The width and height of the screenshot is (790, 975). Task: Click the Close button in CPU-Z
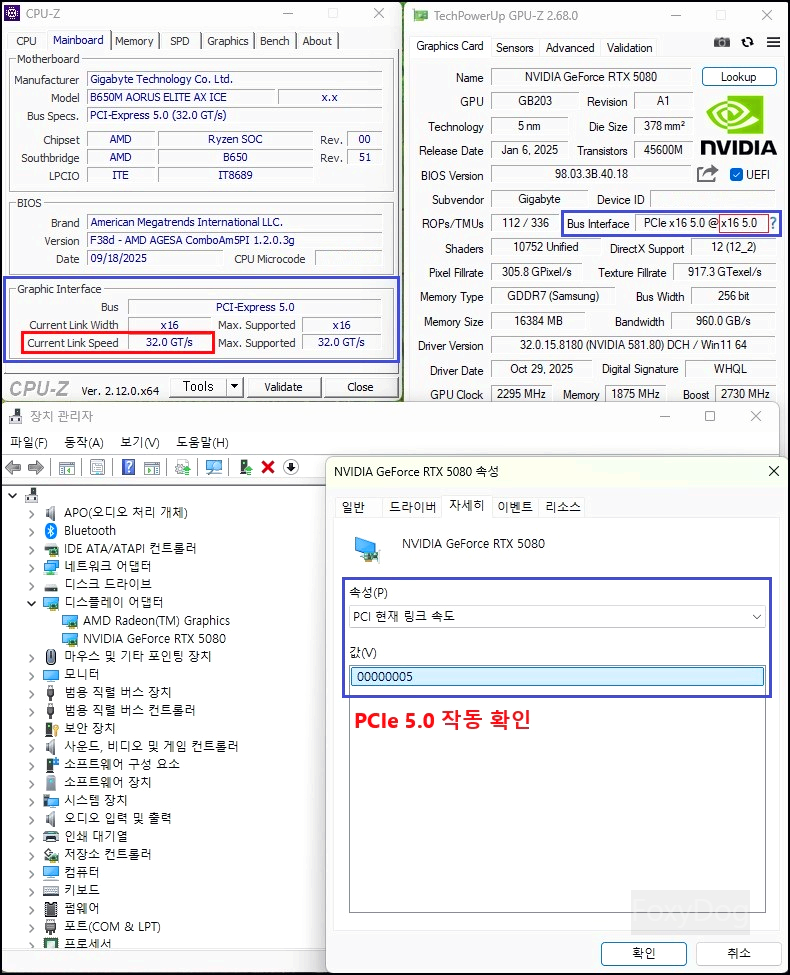click(x=360, y=387)
